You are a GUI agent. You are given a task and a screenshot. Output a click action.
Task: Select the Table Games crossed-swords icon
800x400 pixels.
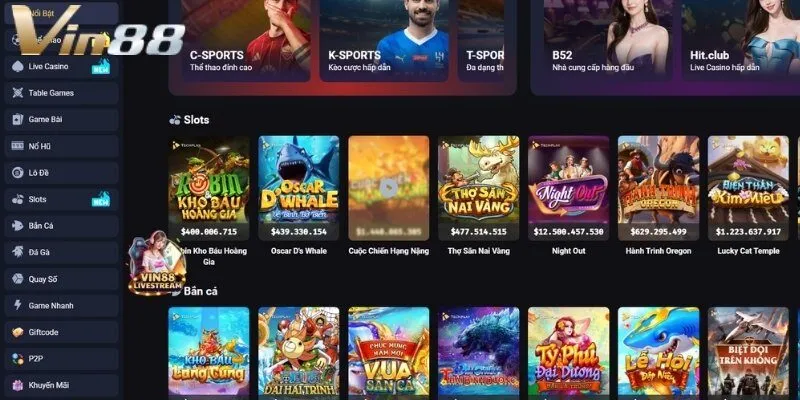pos(17,93)
